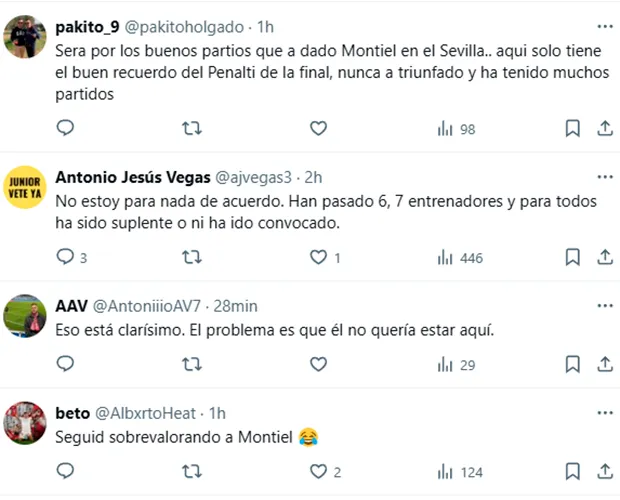The width and height of the screenshot is (620, 500).
Task: View analytics showing 446 views
Action: click(459, 257)
